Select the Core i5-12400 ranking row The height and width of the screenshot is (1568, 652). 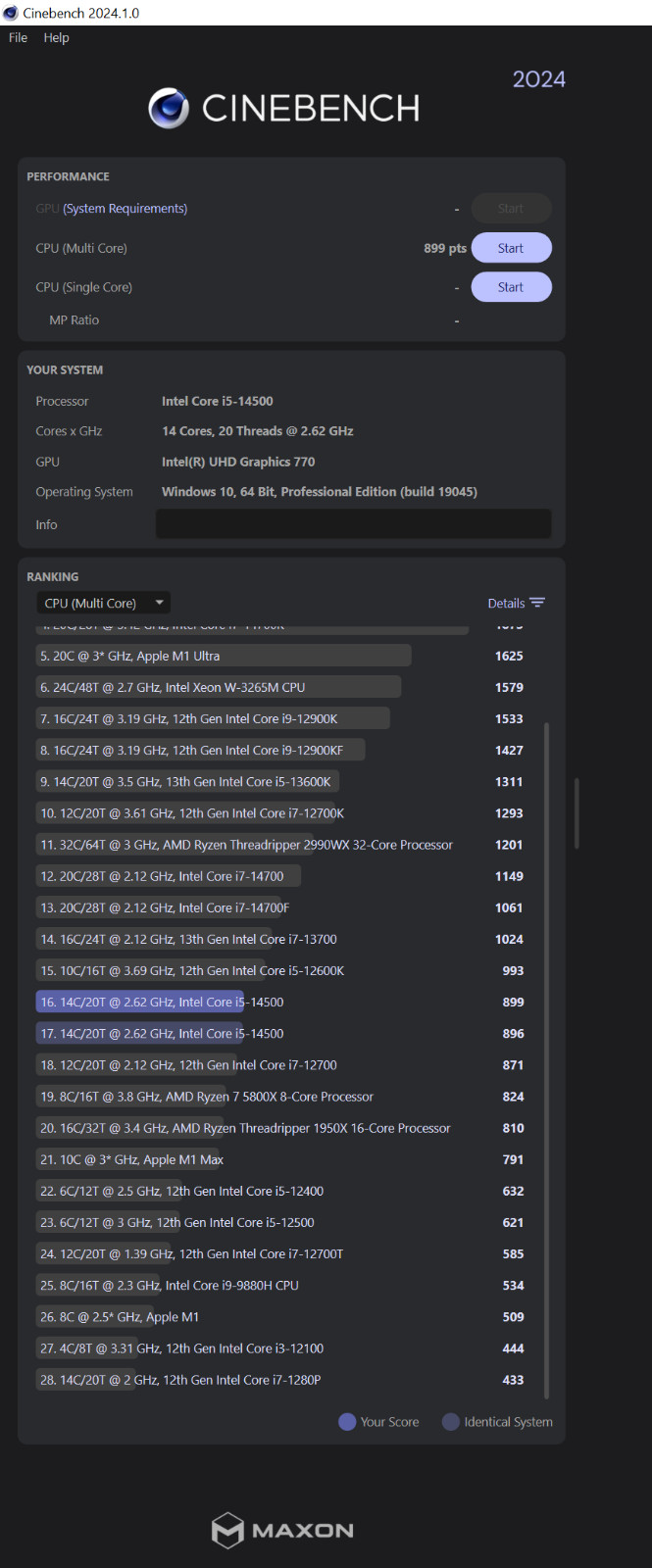[x=282, y=1191]
